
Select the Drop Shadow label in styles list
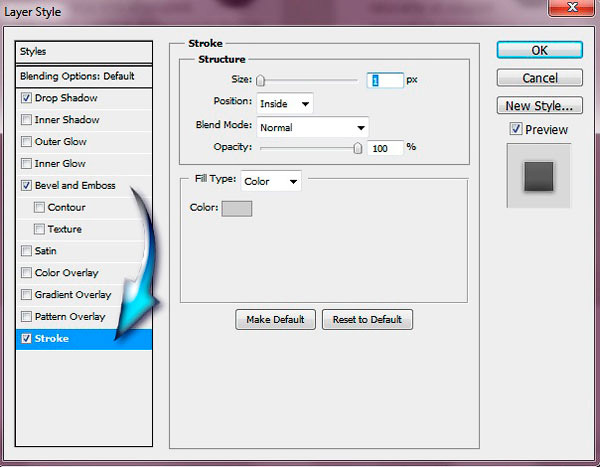(66, 98)
